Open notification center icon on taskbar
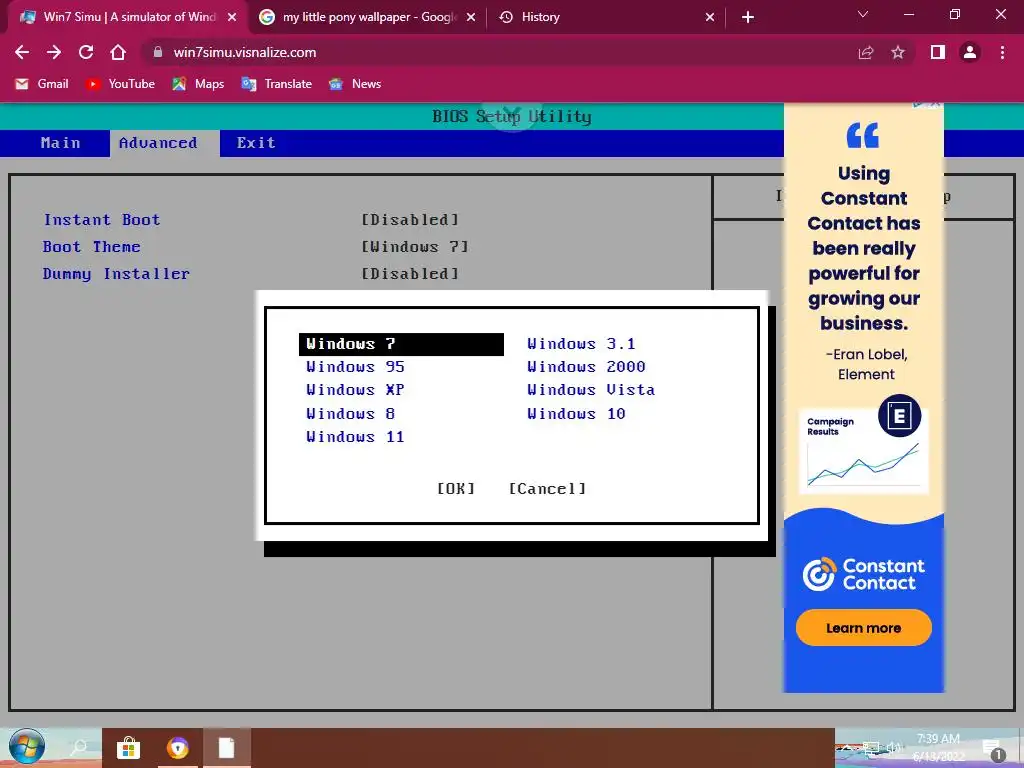The image size is (1024, 768). coord(993,749)
